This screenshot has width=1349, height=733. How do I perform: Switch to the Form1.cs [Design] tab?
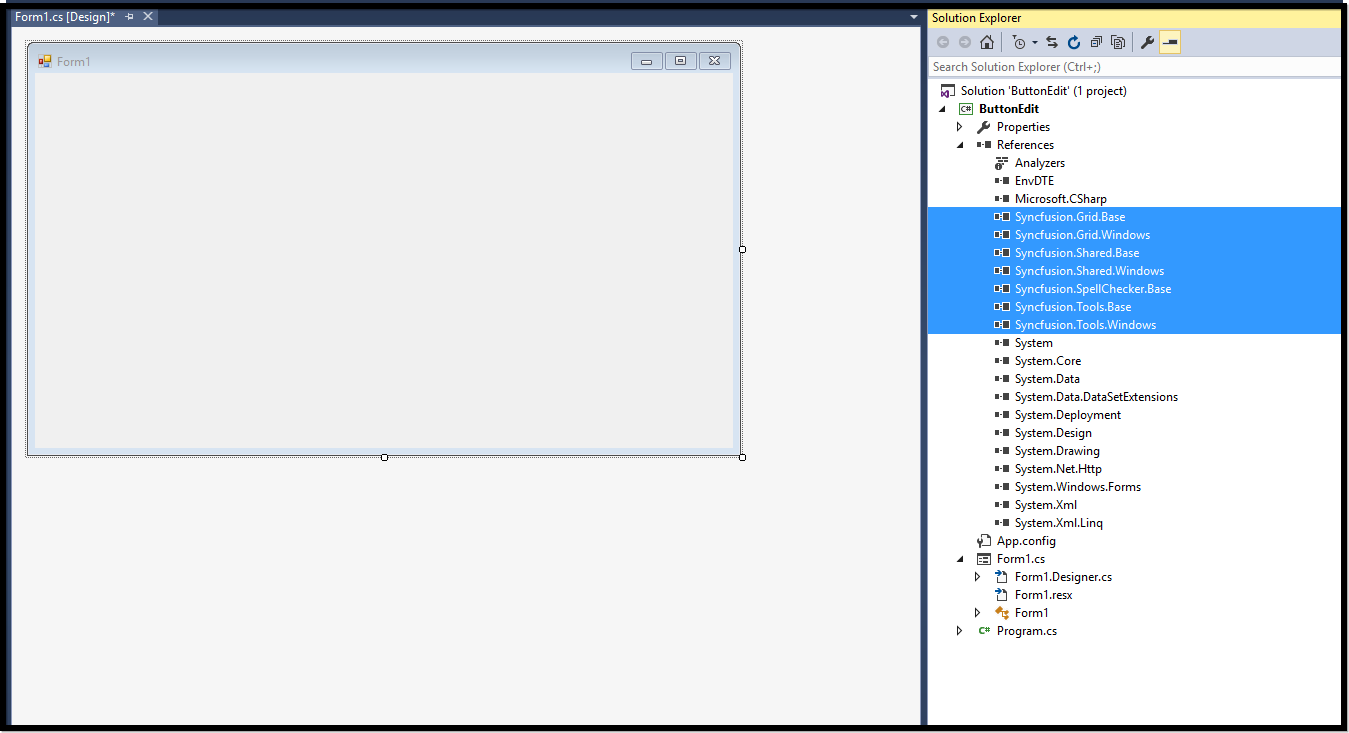tap(64, 17)
